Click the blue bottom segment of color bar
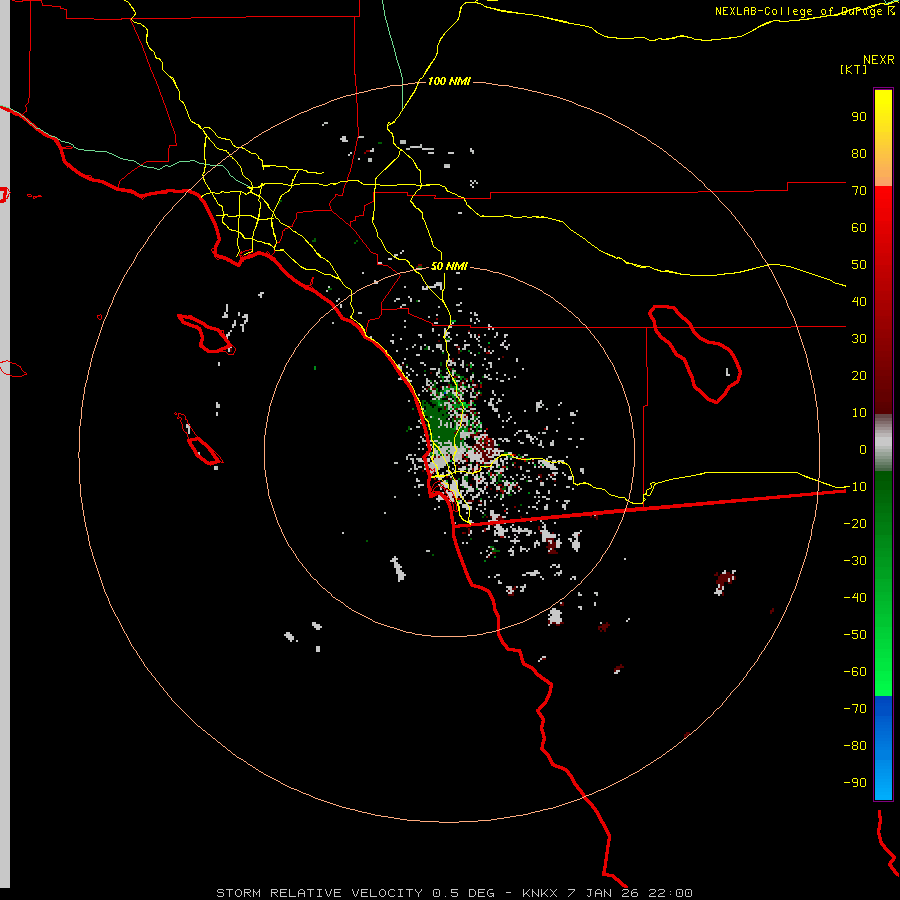This screenshot has width=900, height=900. click(883, 748)
